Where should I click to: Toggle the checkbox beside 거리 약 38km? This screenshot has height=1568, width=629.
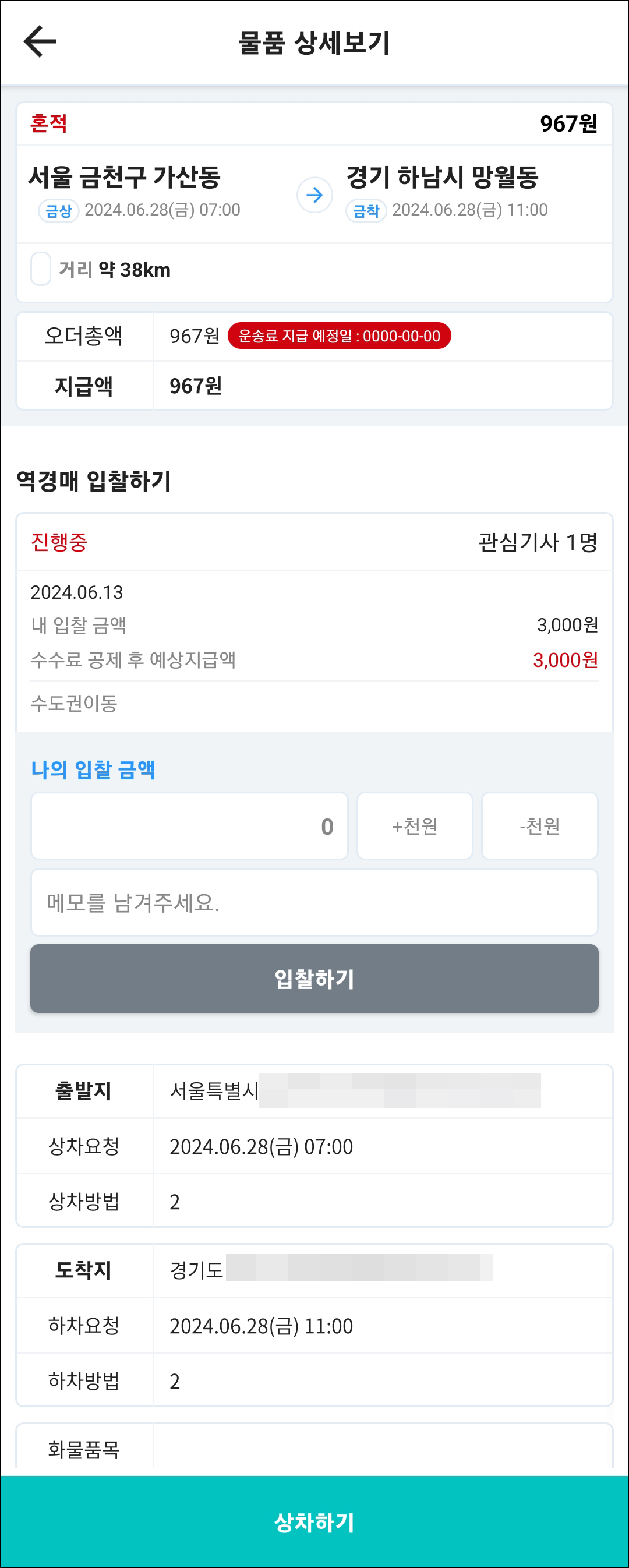click(x=41, y=269)
